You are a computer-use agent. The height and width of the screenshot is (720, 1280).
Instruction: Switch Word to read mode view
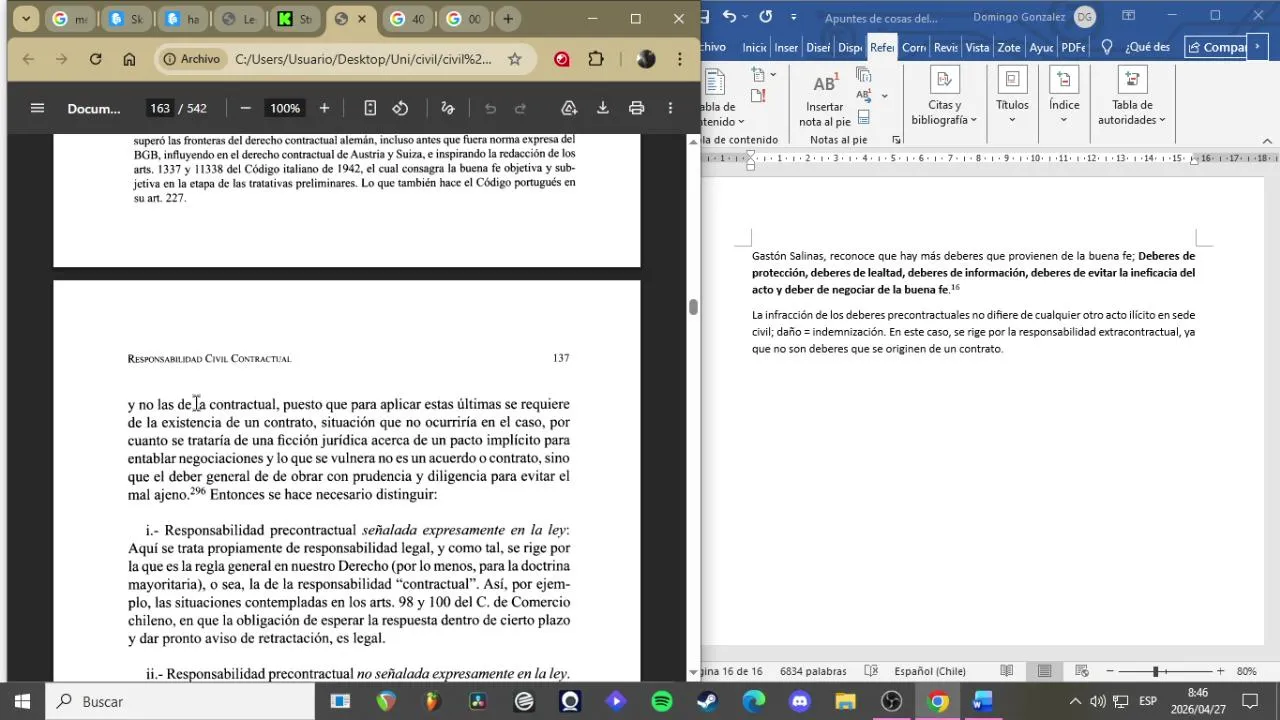[1007, 671]
